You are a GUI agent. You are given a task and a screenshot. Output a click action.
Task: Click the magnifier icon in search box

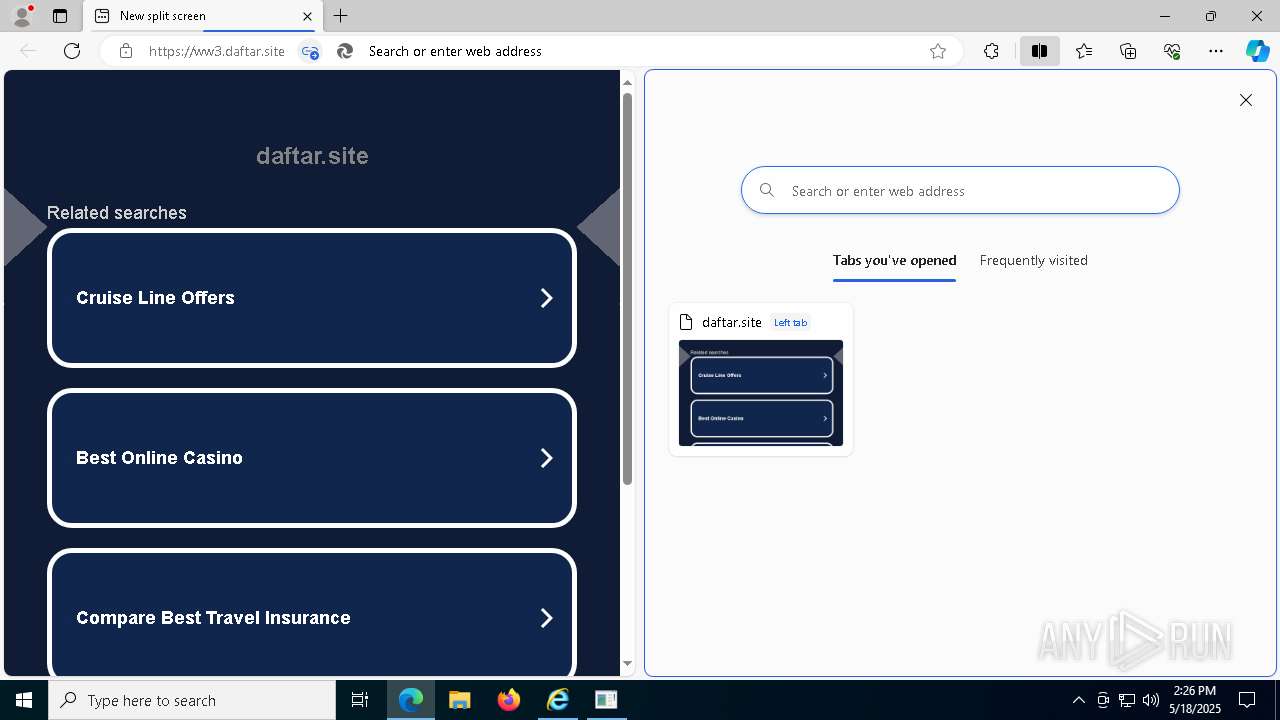pyautogui.click(x=767, y=190)
